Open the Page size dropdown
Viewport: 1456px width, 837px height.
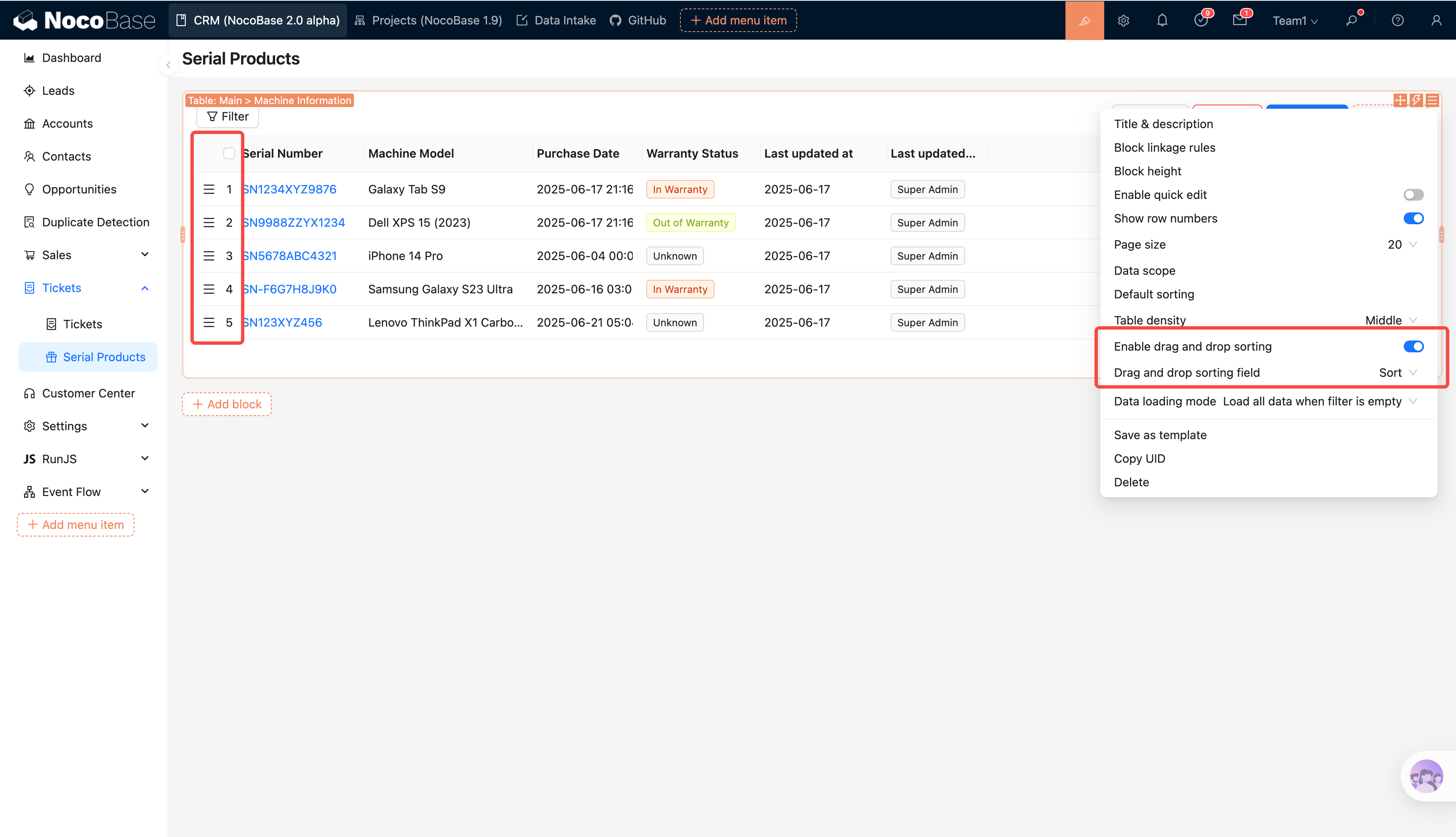[1402, 244]
